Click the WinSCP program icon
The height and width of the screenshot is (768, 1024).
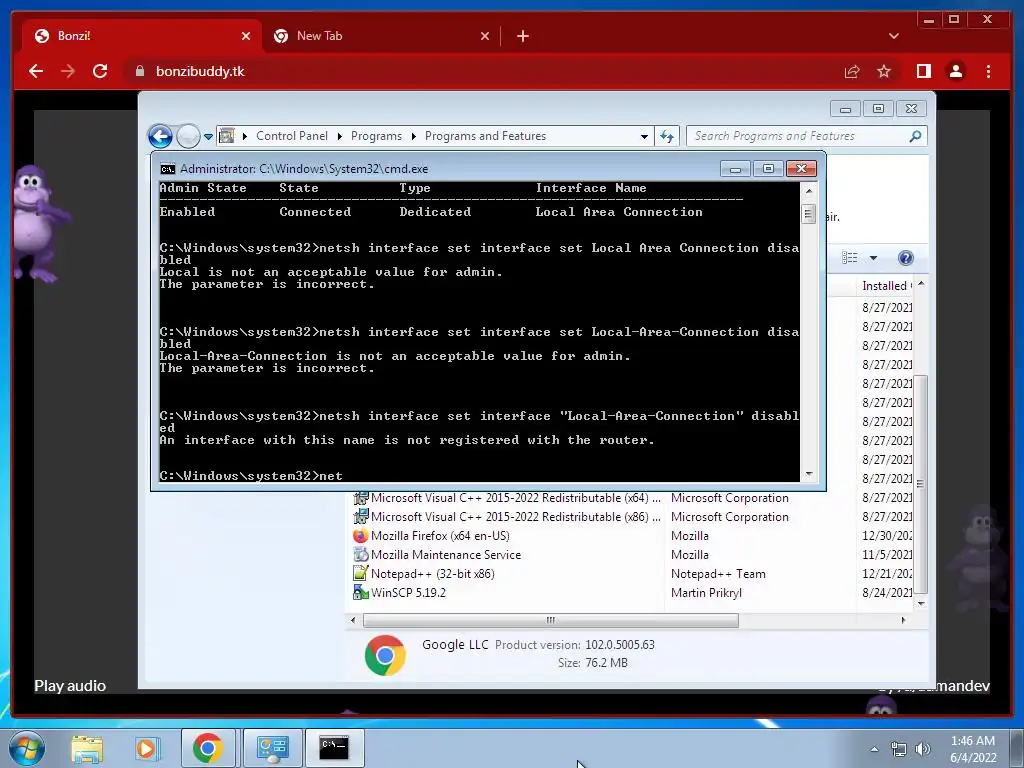360,592
